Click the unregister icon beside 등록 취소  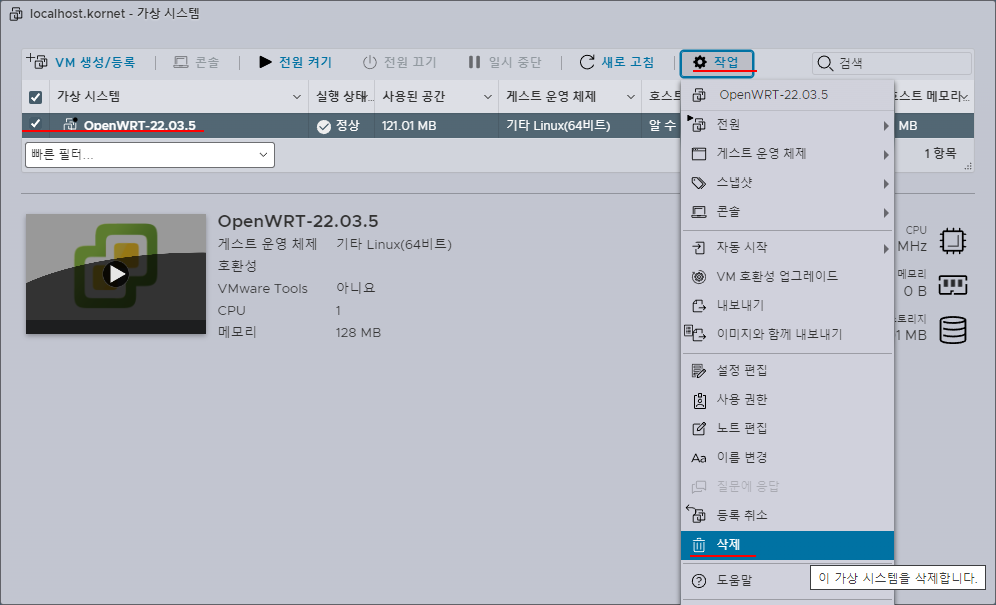click(x=697, y=513)
